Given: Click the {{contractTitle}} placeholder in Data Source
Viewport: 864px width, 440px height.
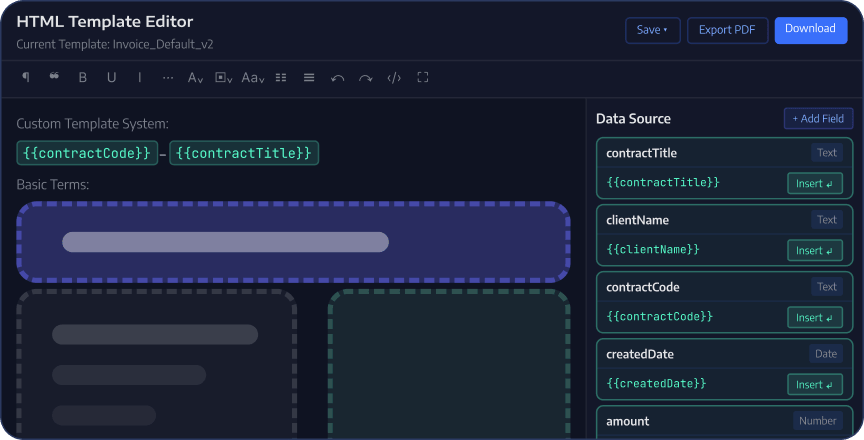Looking at the screenshot, I should pos(663,182).
